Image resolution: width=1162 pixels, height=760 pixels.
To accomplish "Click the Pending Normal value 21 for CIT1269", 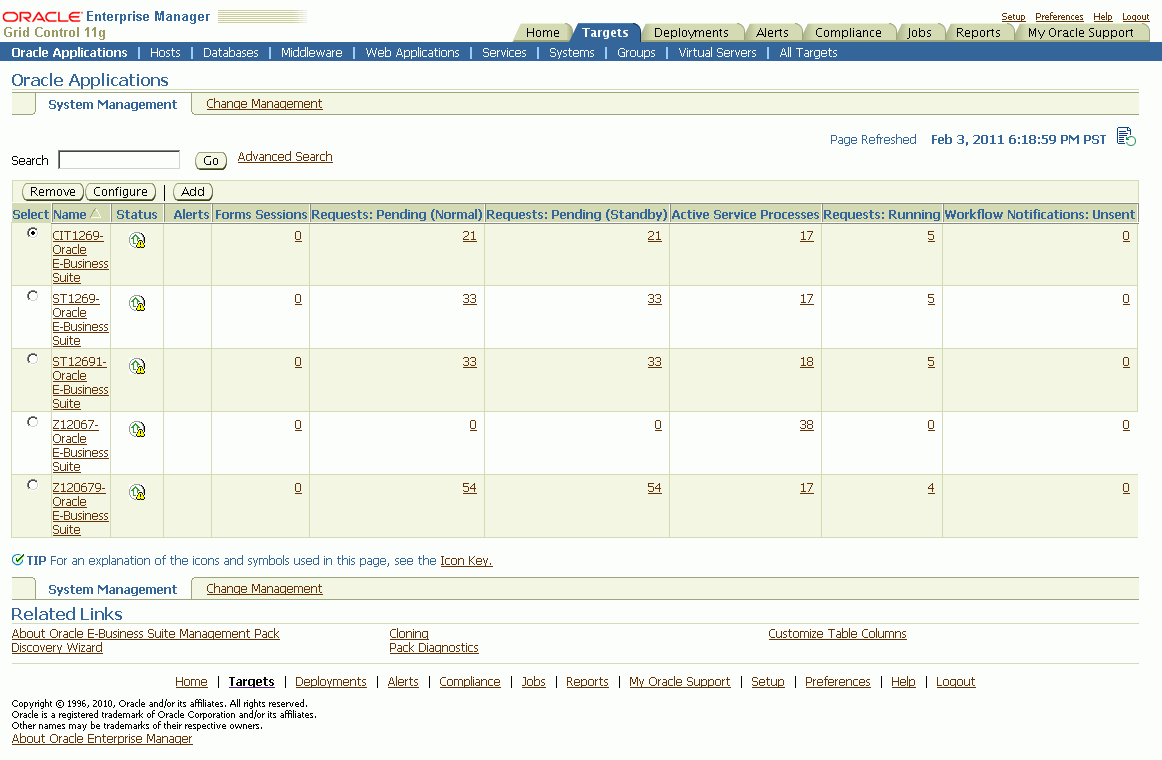I will pyautogui.click(x=469, y=236).
